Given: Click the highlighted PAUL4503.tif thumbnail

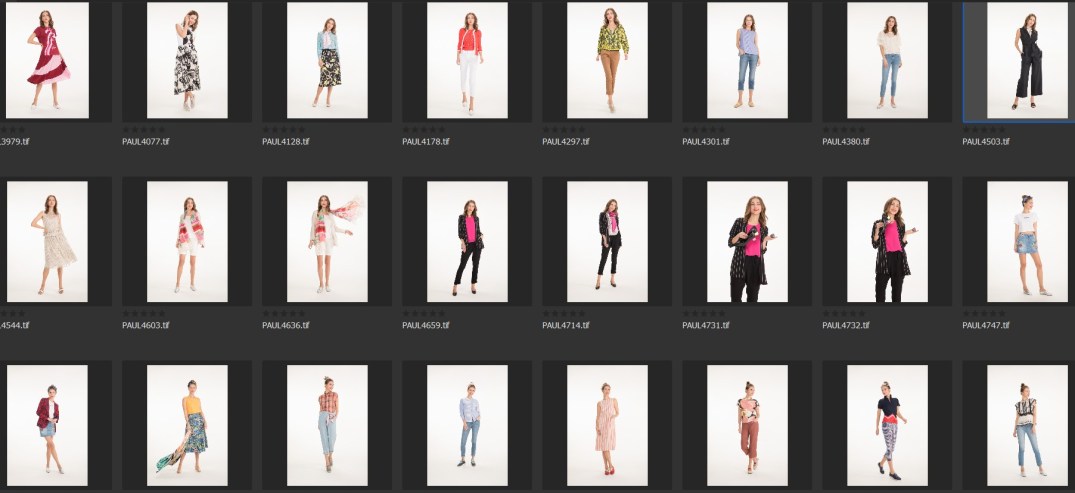Looking at the screenshot, I should click(x=1027, y=60).
